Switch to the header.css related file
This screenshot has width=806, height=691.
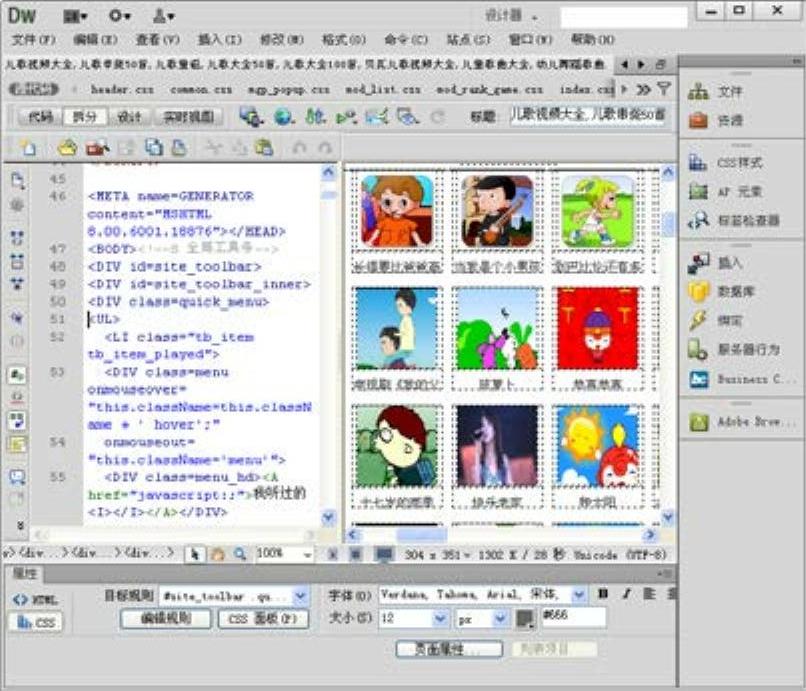(122, 89)
